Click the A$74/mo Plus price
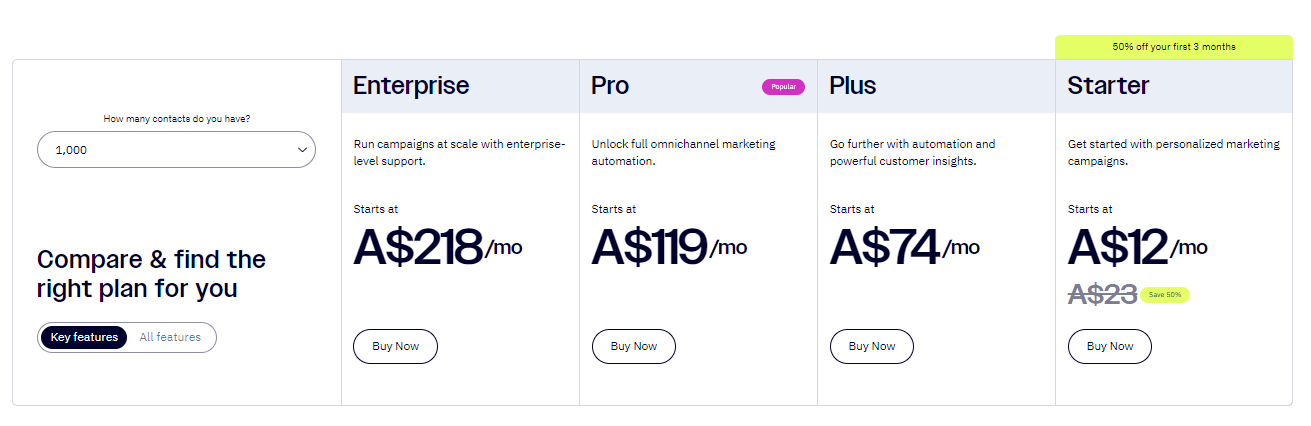This screenshot has width=1311, height=426. pyautogui.click(x=903, y=247)
